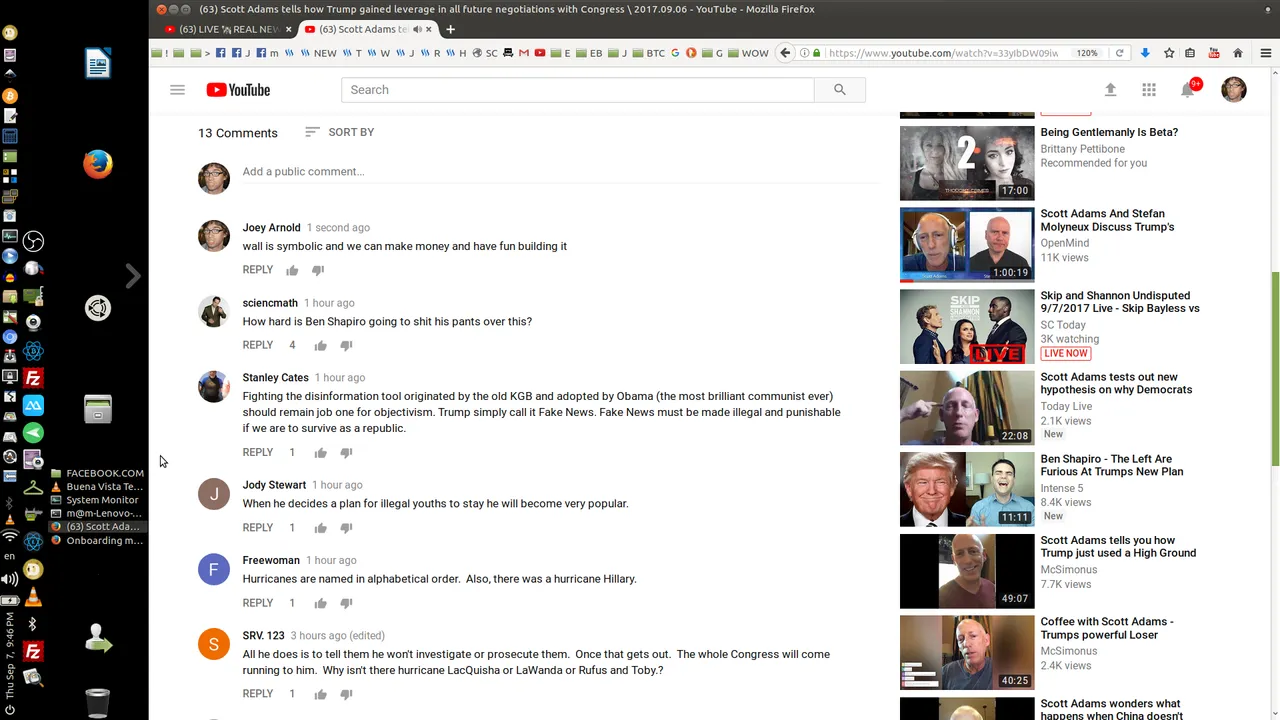Image resolution: width=1280 pixels, height=720 pixels.
Task: Like Jody Stewart's comment
Action: 320,528
